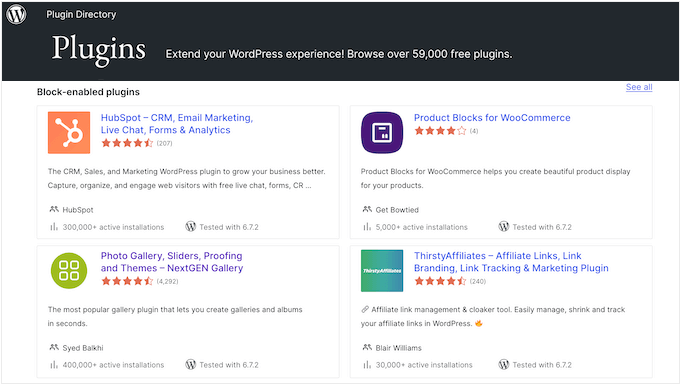Click ThirstyAffiliates star rating
This screenshot has height=384, width=680.
[x=440, y=281]
